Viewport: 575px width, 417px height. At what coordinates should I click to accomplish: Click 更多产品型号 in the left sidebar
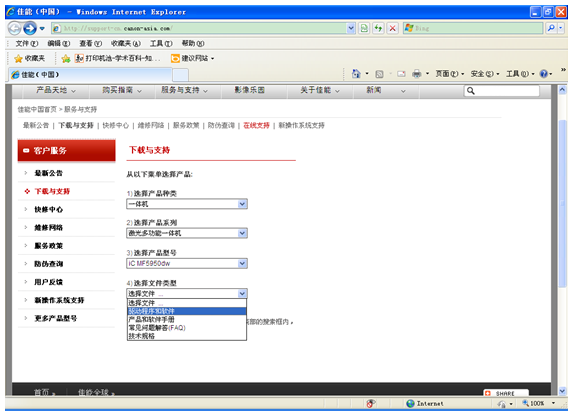(x=55, y=318)
